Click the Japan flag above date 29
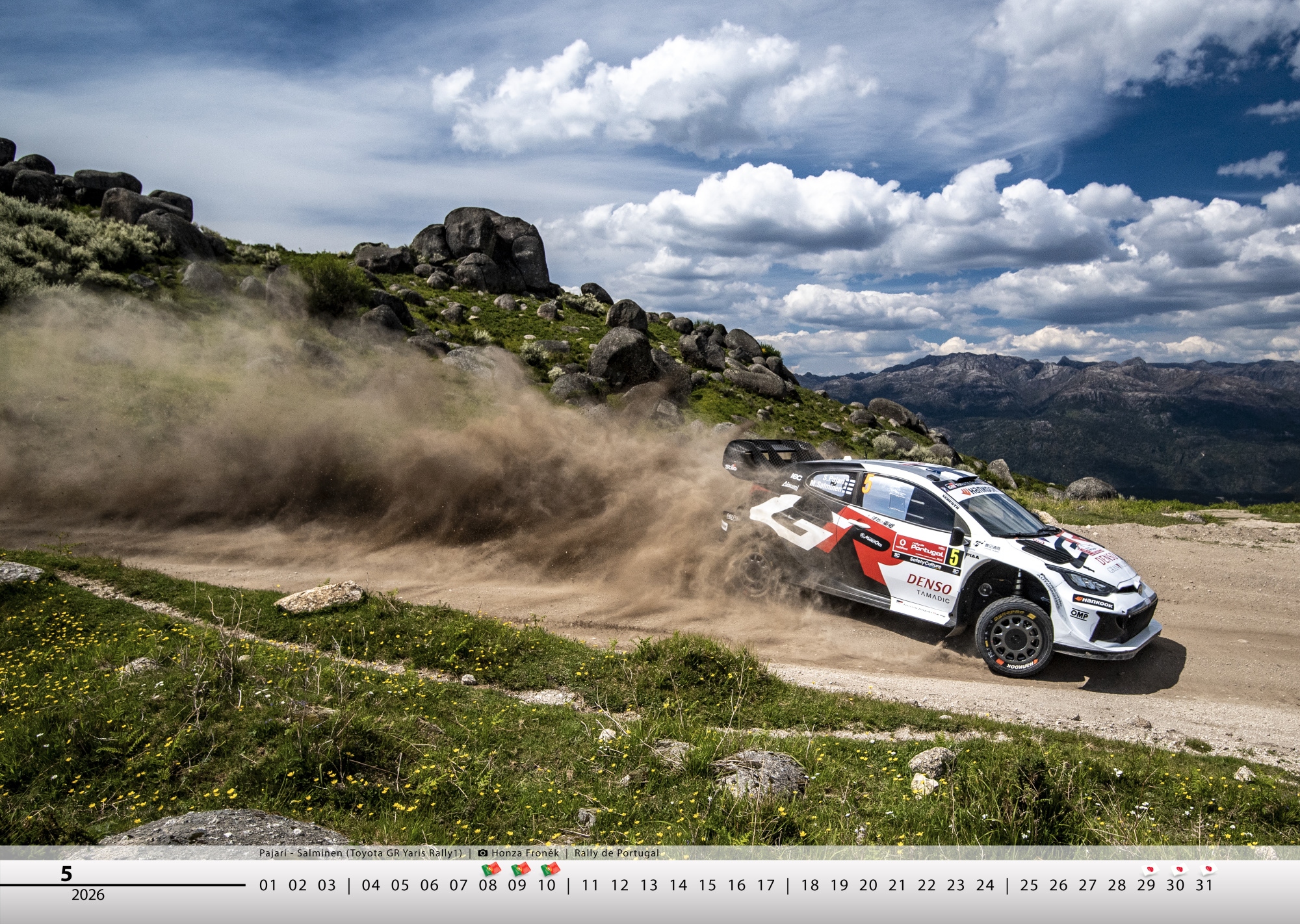 1149,869
